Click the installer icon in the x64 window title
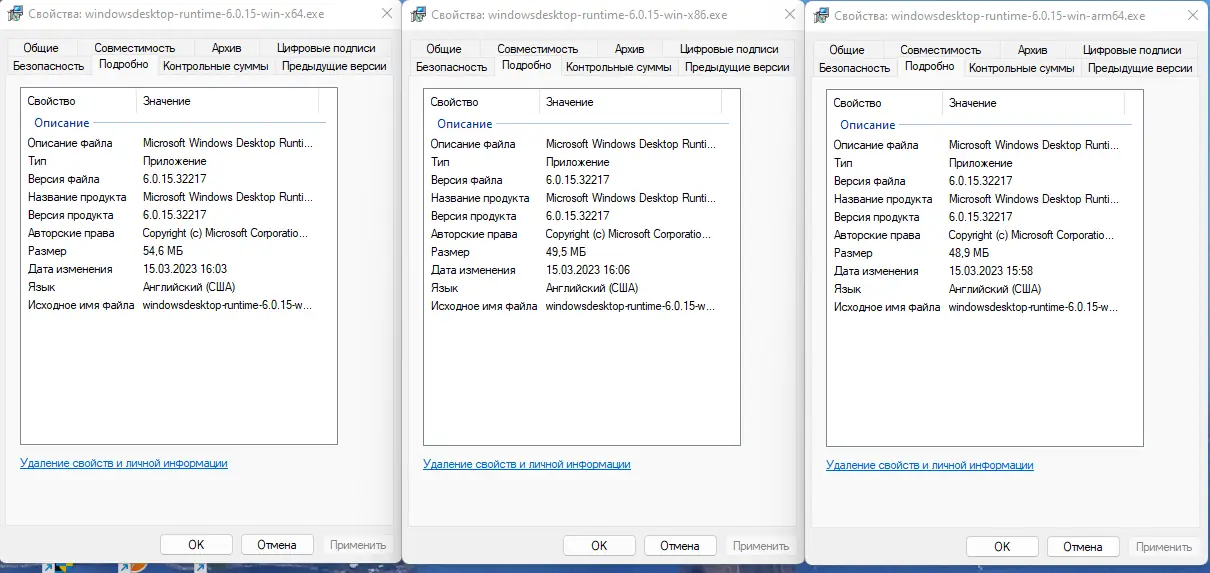This screenshot has height=573, width=1210. (x=15, y=14)
